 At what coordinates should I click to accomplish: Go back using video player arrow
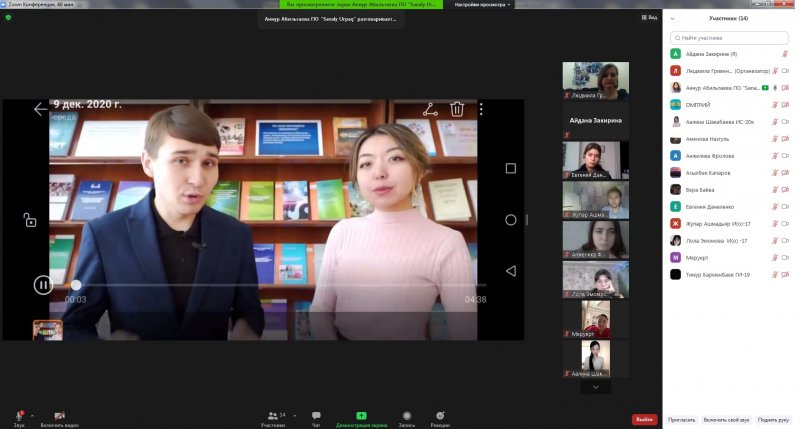[40, 109]
